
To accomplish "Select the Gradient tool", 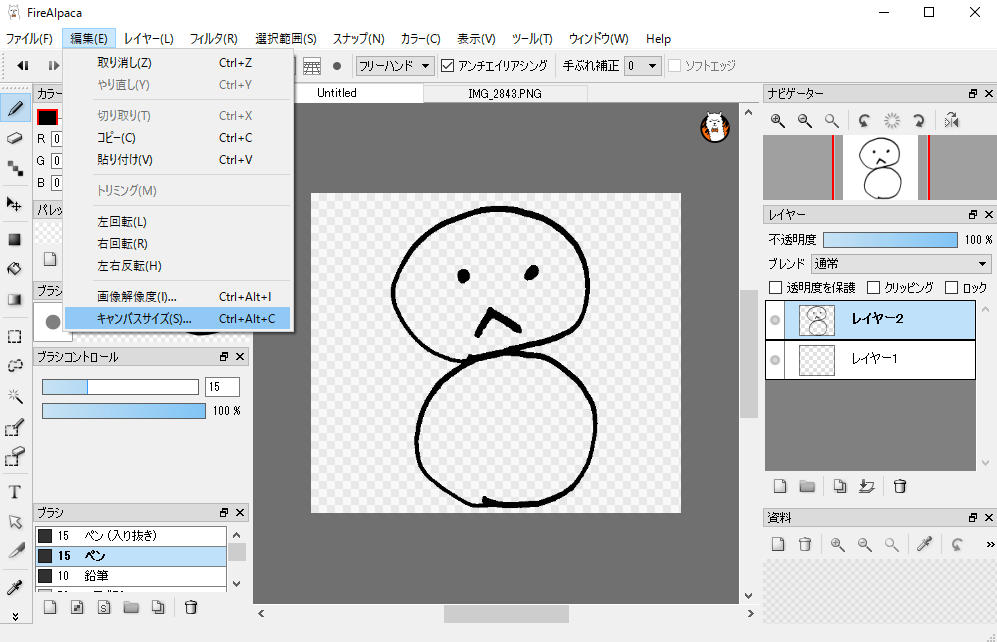I will tap(15, 299).
